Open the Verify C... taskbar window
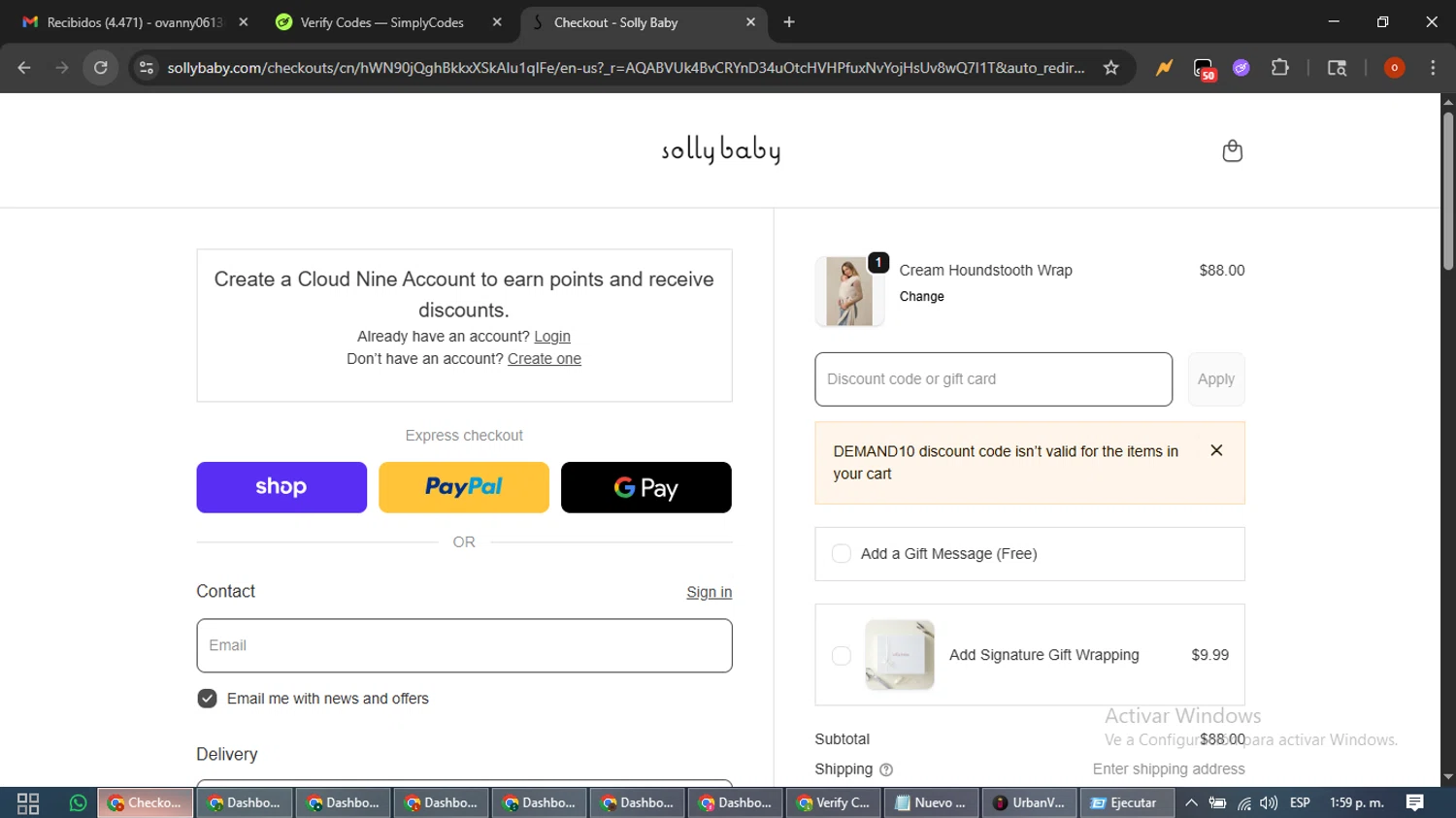1456x818 pixels. pyautogui.click(x=834, y=803)
